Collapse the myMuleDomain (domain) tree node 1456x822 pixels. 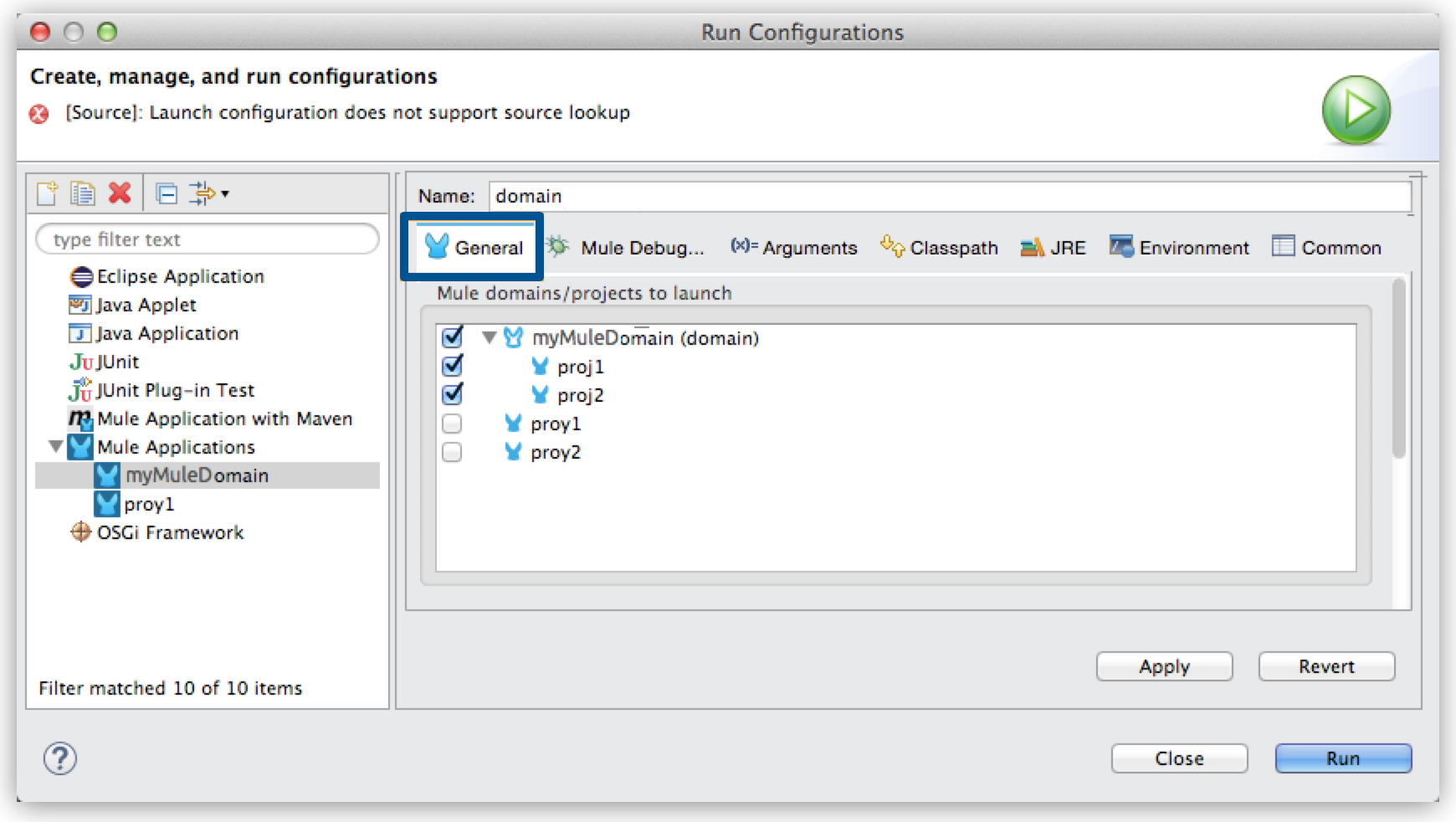488,338
